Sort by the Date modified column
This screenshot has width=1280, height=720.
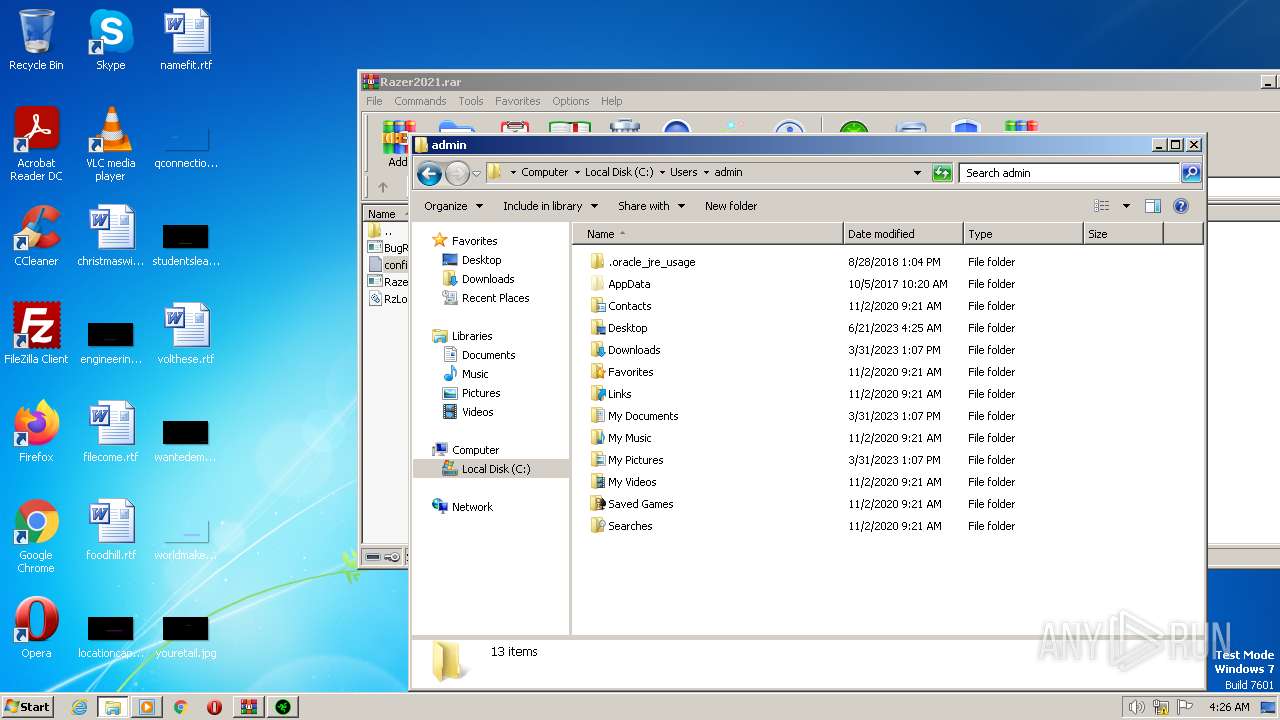(x=903, y=234)
